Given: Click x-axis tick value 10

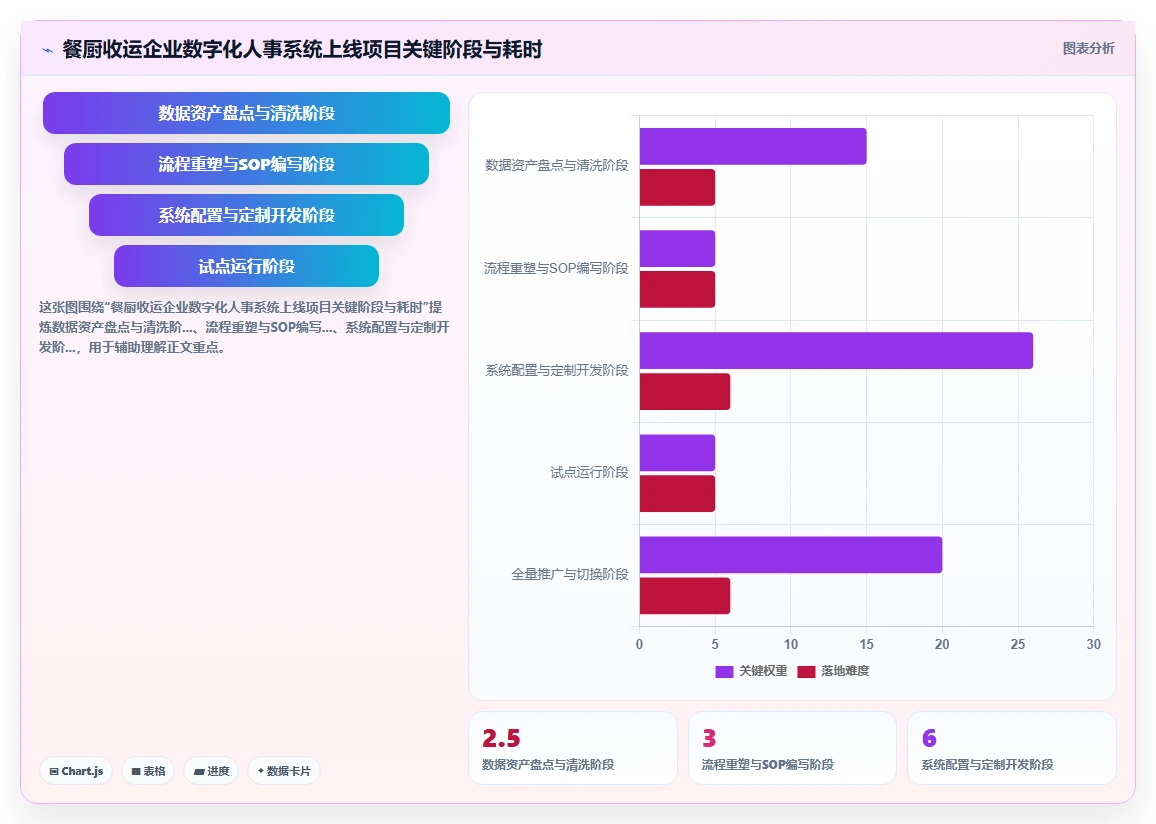Looking at the screenshot, I should [790, 644].
